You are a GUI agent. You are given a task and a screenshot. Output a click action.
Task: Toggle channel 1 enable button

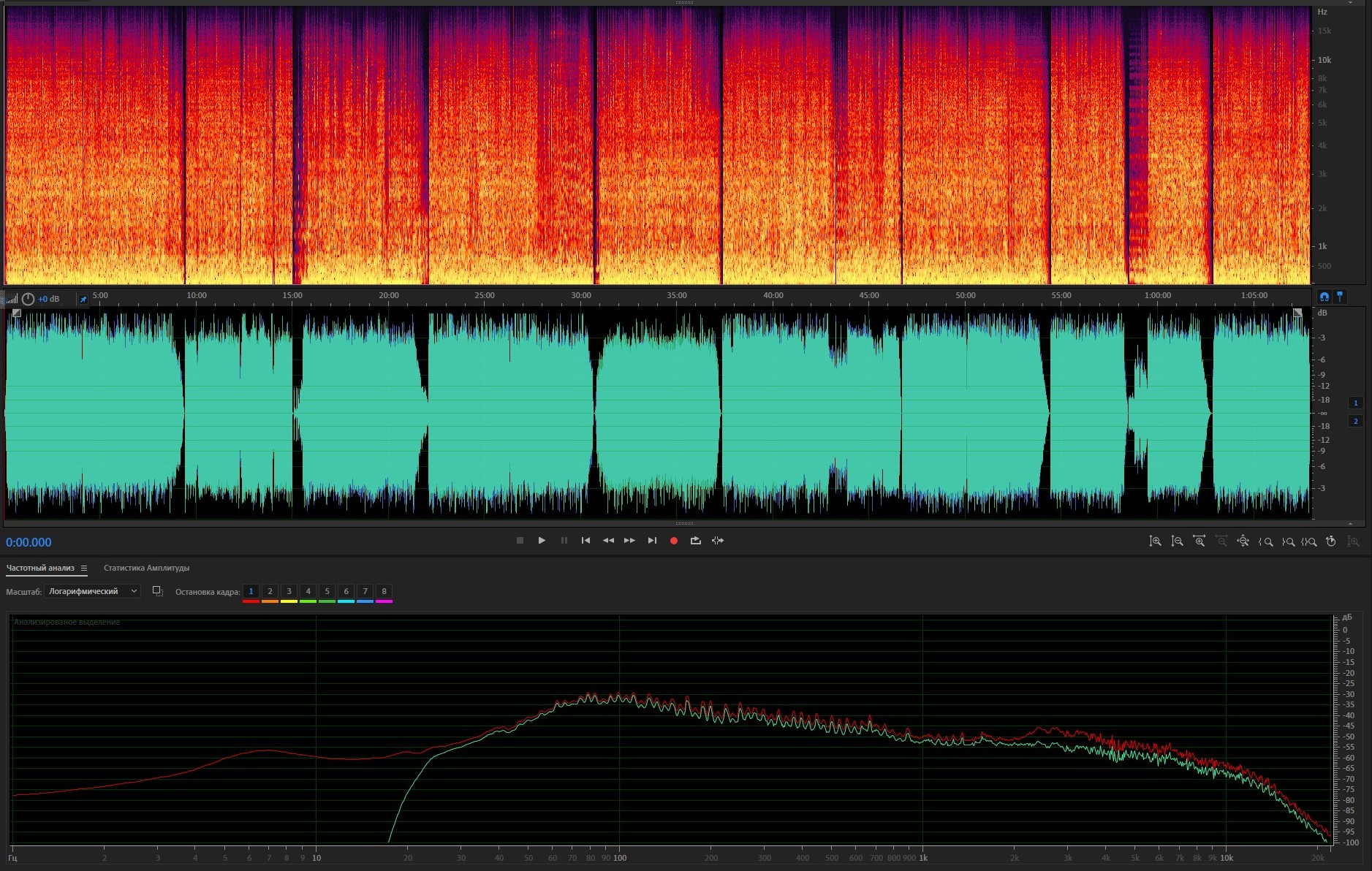[x=1355, y=403]
